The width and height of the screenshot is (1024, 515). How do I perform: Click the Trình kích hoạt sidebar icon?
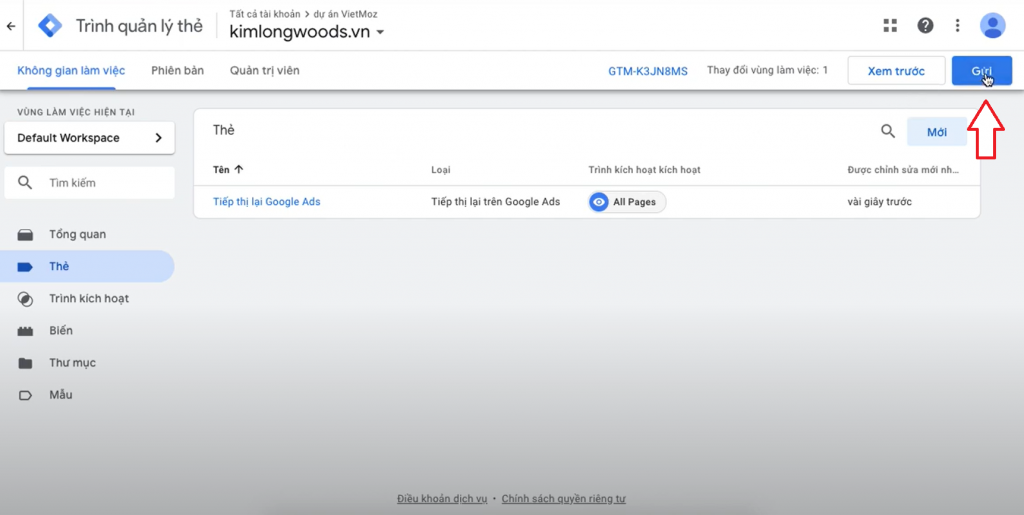[25, 299]
